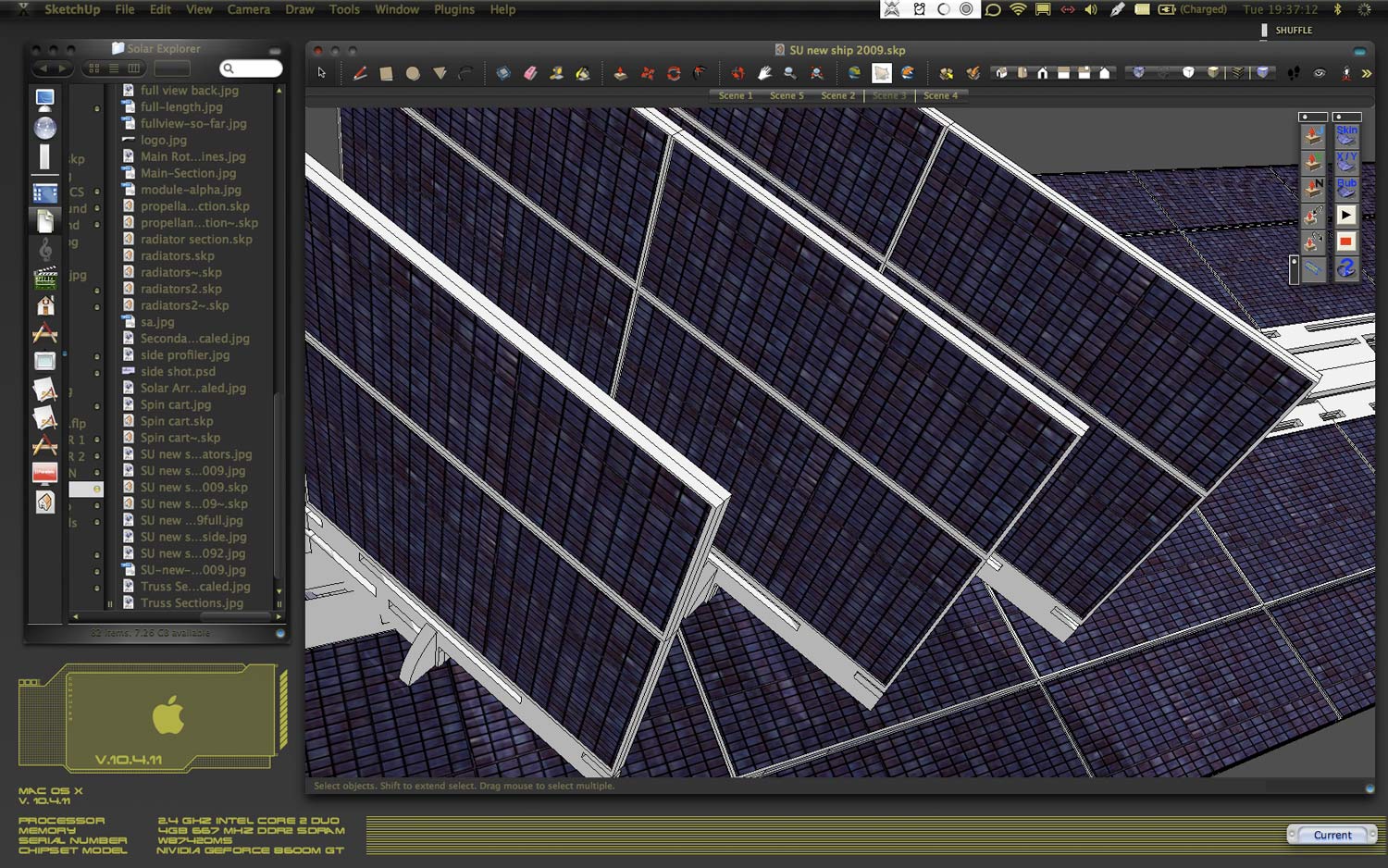Open the Plugins menu

[x=454, y=9]
